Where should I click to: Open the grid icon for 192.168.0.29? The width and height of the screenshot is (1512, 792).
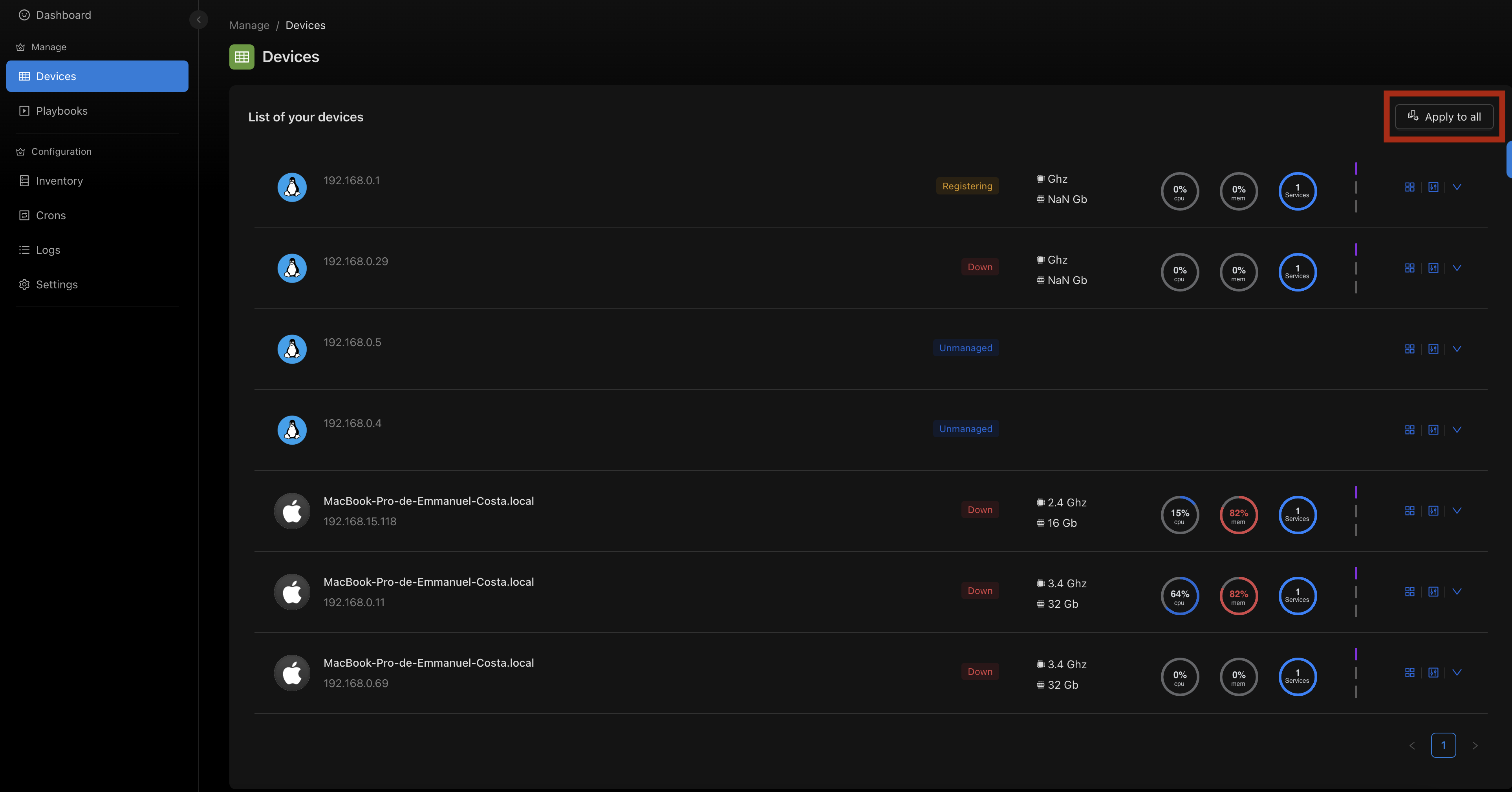(1410, 268)
